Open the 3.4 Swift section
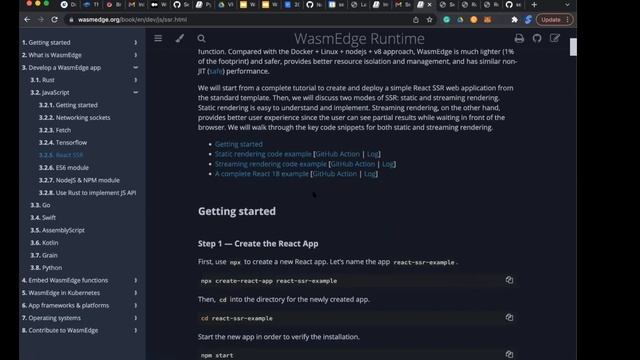The image size is (640, 360). click(43, 218)
